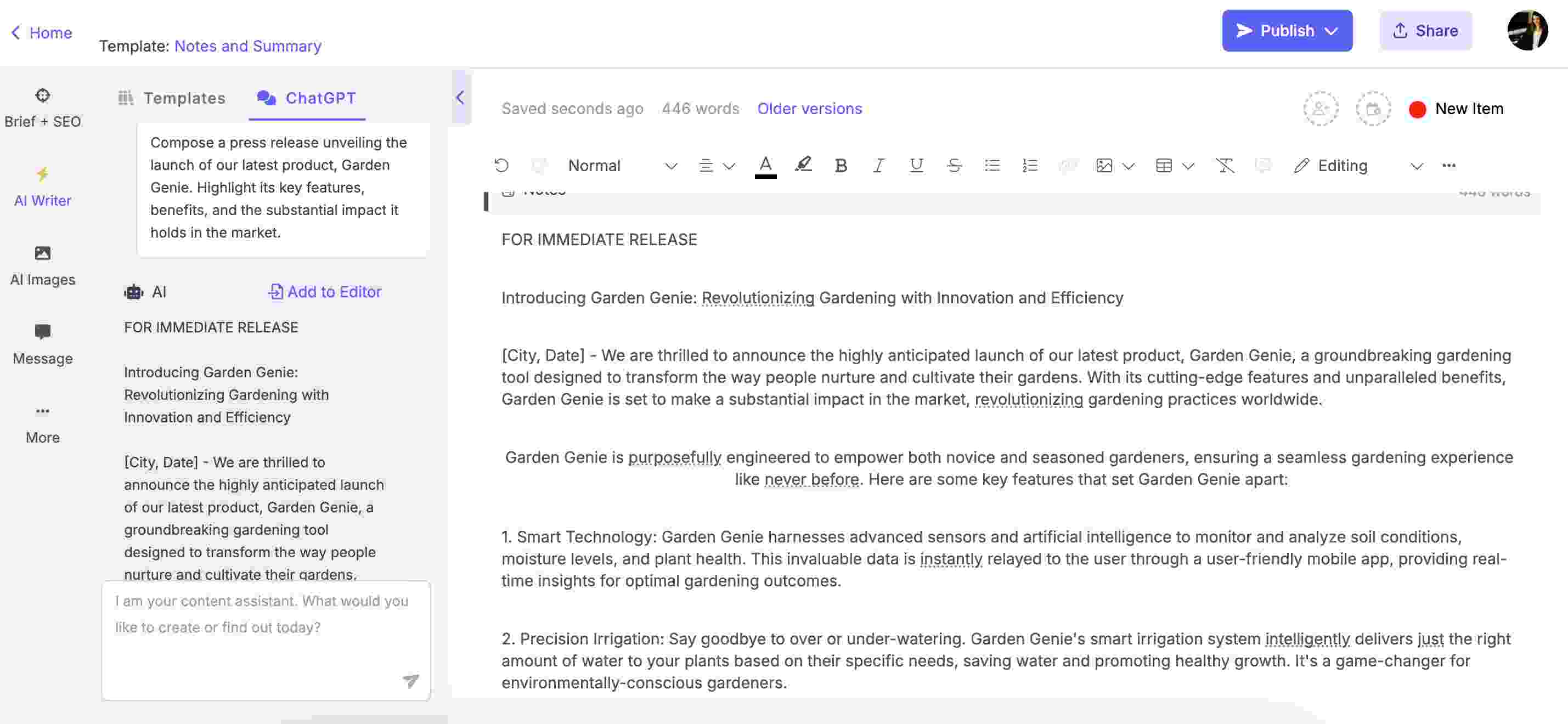This screenshot has height=724, width=1568.
Task: Select AI Writer in the sidebar
Action: point(43,188)
